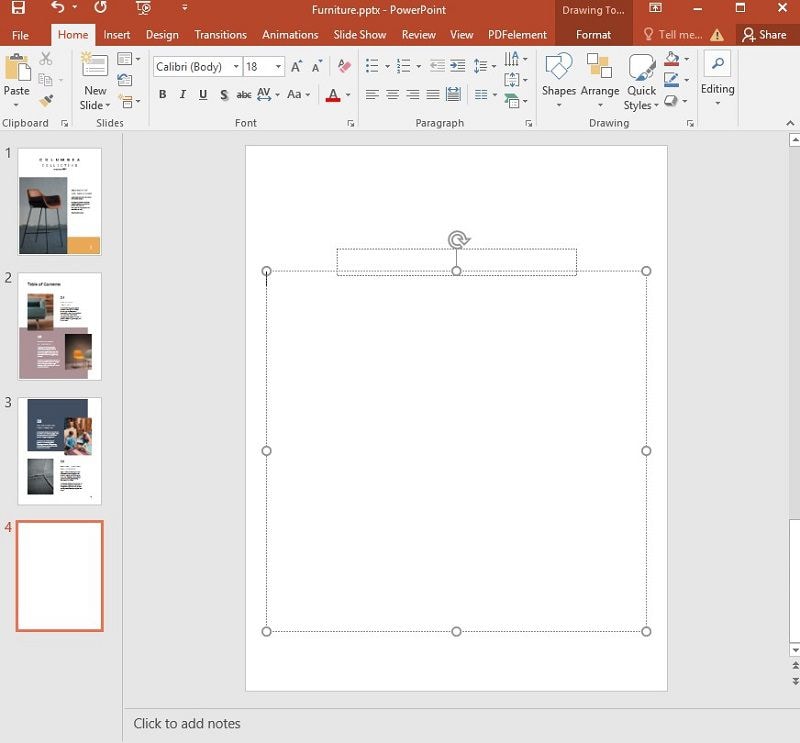The image size is (800, 743).
Task: Clear all formatting eraser icon
Action: [x=344, y=66]
